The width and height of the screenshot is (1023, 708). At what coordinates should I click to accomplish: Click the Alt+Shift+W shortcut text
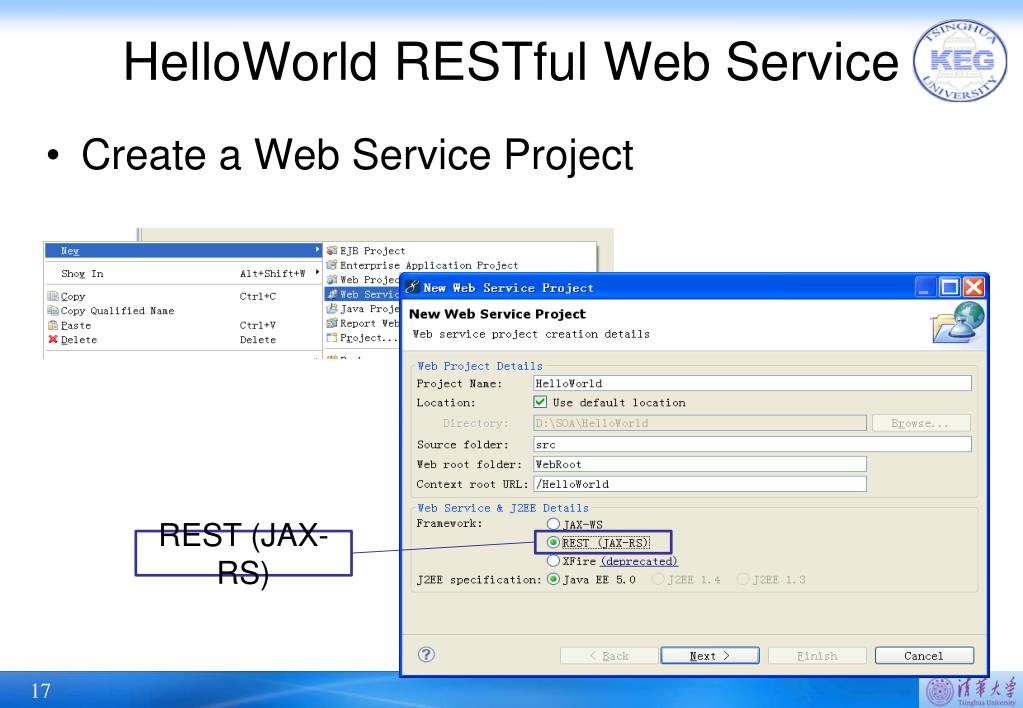tap(272, 273)
